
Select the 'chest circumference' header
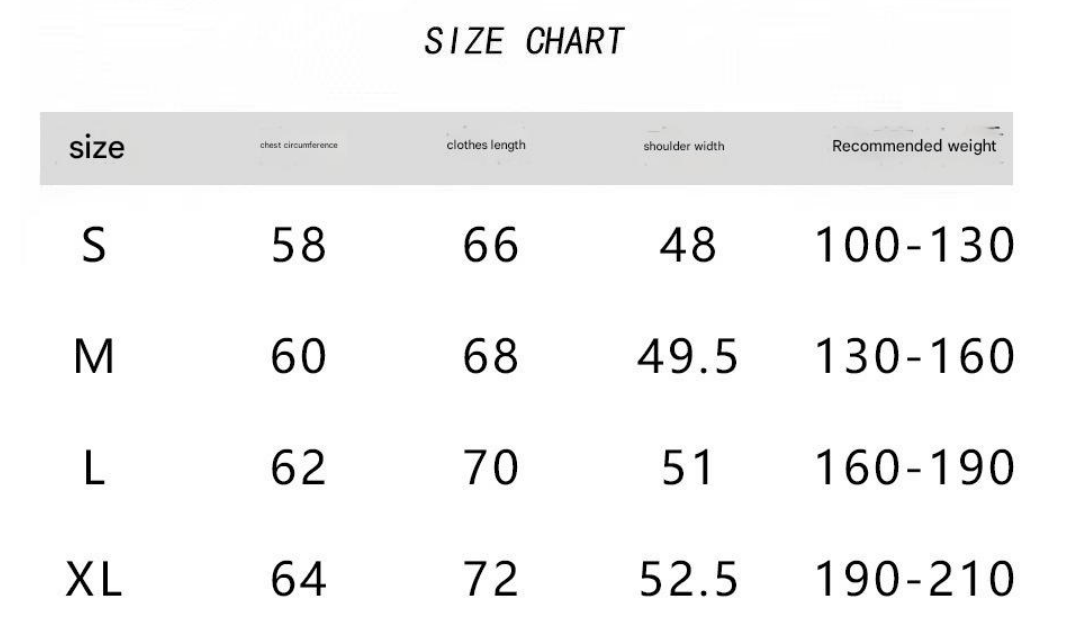[298, 146]
